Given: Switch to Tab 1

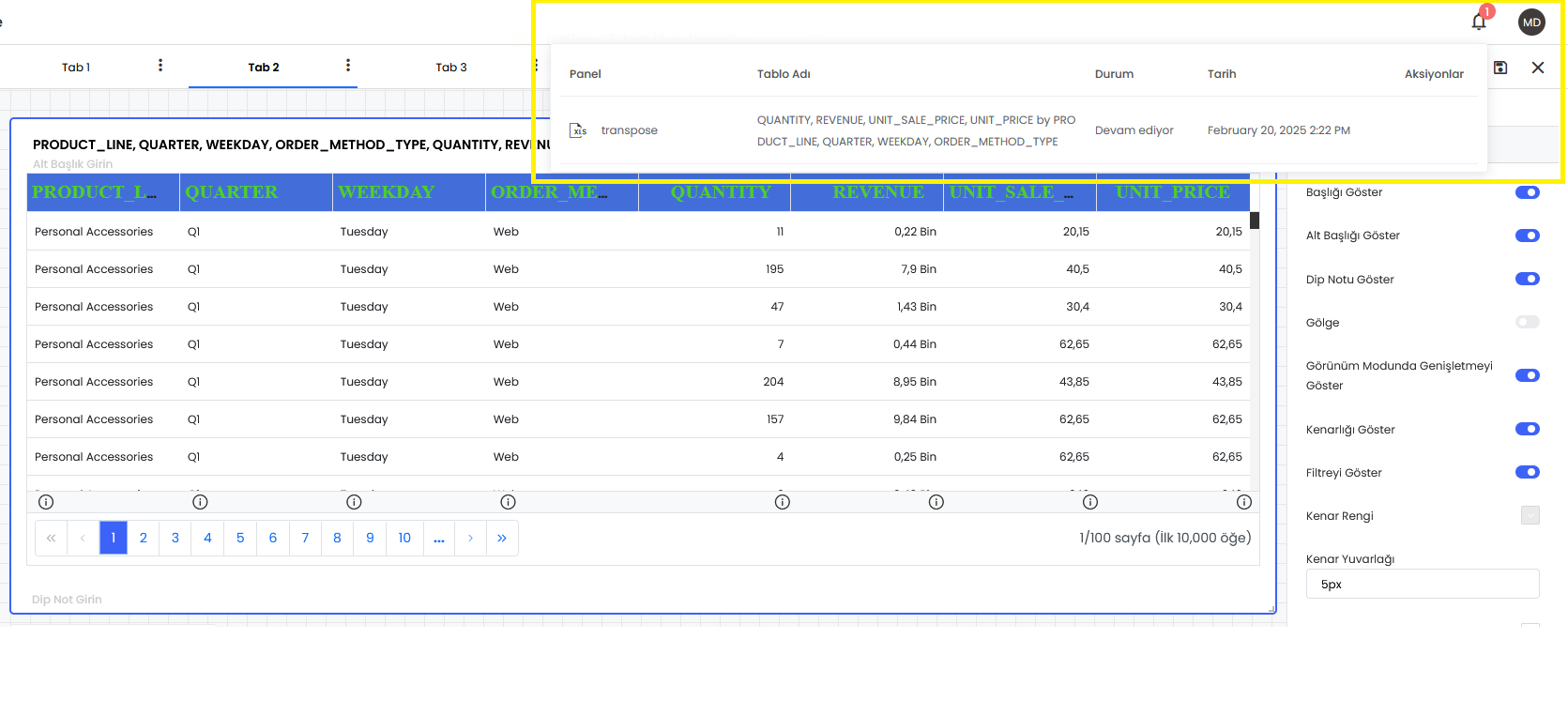Looking at the screenshot, I should [76, 68].
